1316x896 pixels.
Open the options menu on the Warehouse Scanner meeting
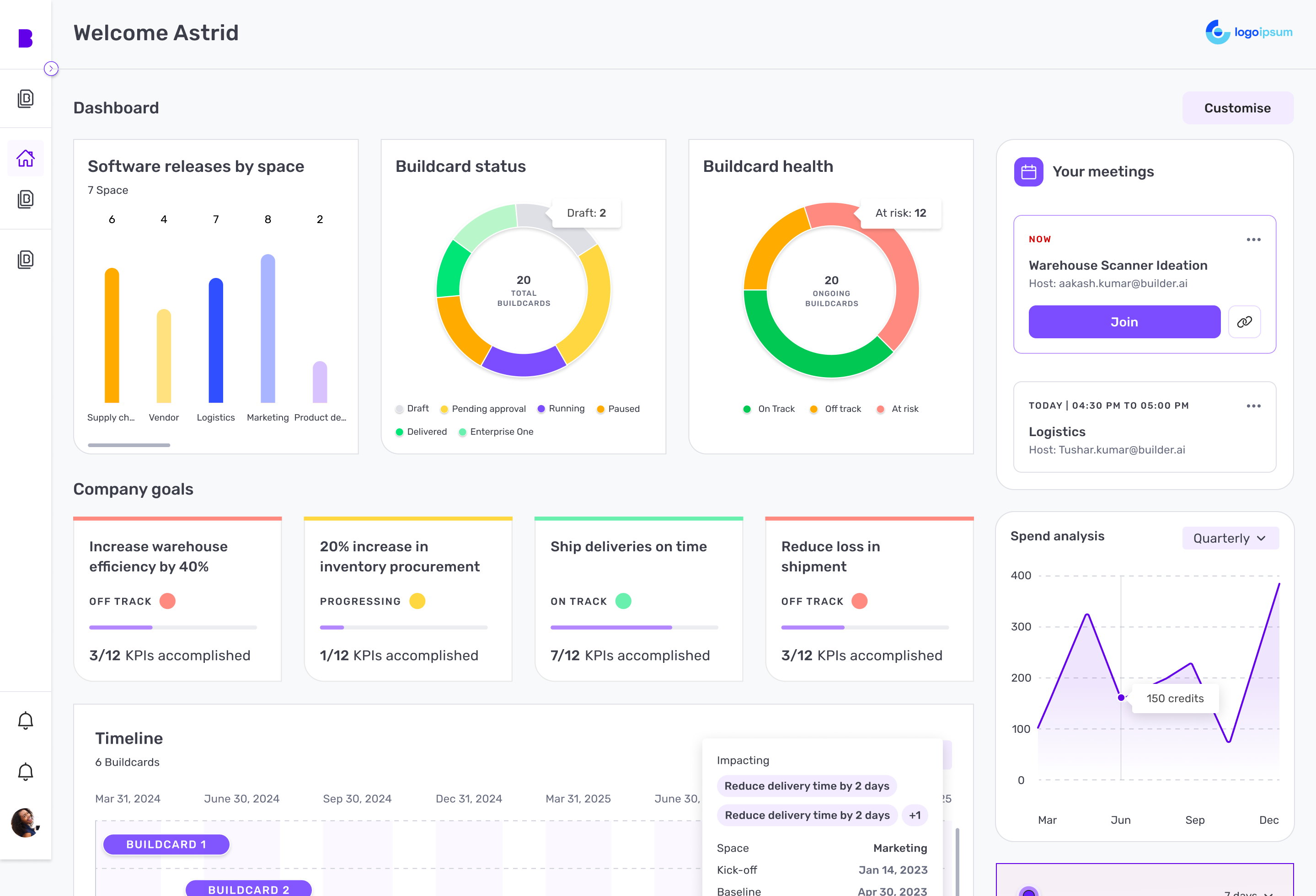tap(1254, 240)
